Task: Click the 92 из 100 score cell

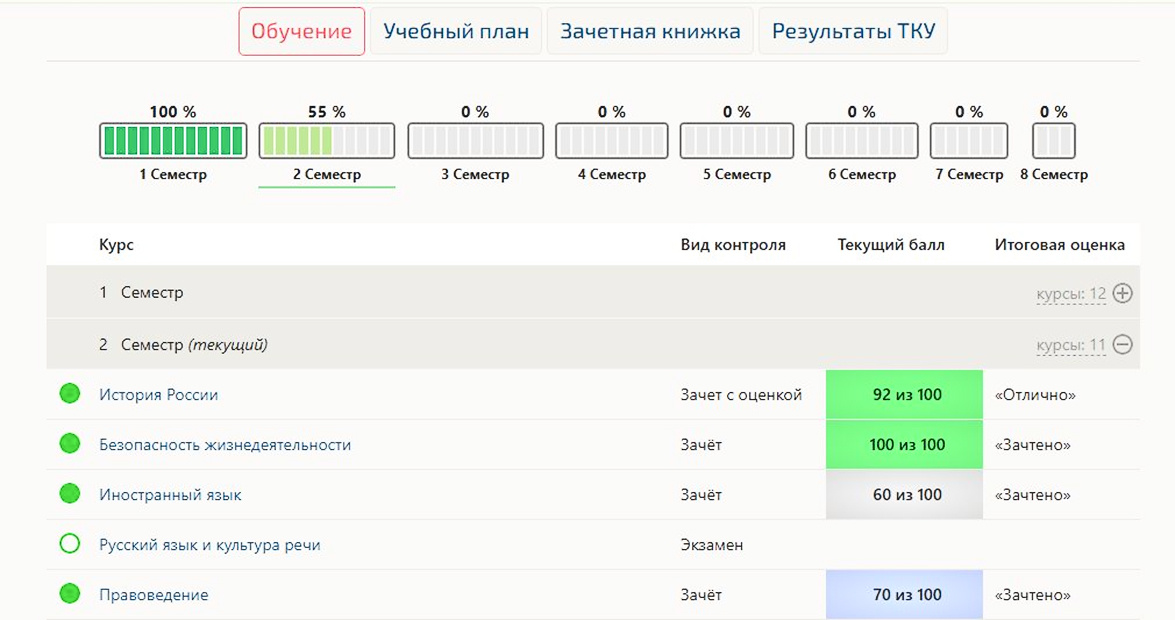Action: pyautogui.click(x=904, y=394)
